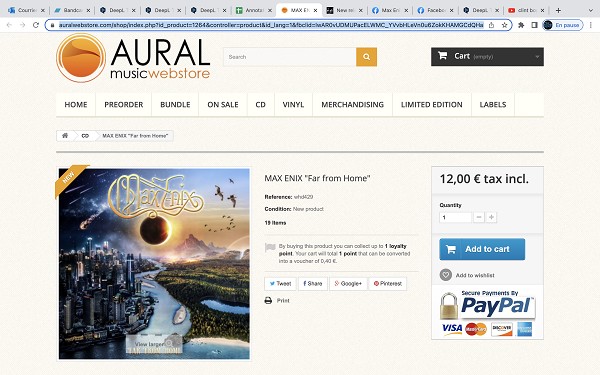Open the home breadcrumb icon
The height and width of the screenshot is (375, 600).
click(65, 135)
